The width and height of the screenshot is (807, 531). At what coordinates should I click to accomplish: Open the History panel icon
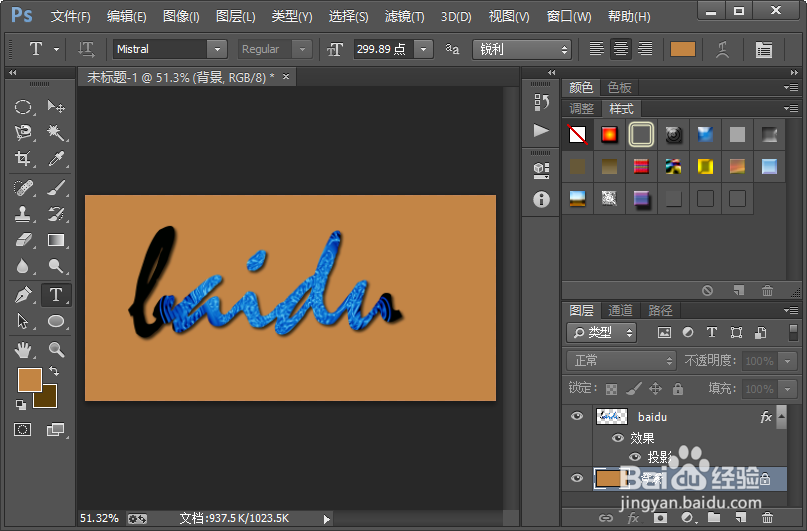pos(541,102)
